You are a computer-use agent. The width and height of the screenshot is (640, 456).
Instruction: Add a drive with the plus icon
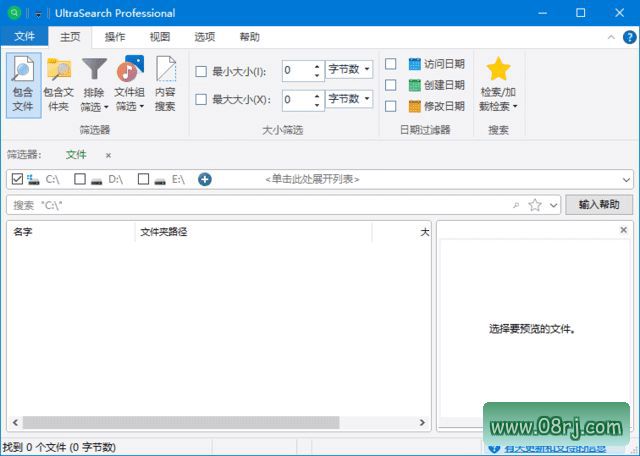204,179
